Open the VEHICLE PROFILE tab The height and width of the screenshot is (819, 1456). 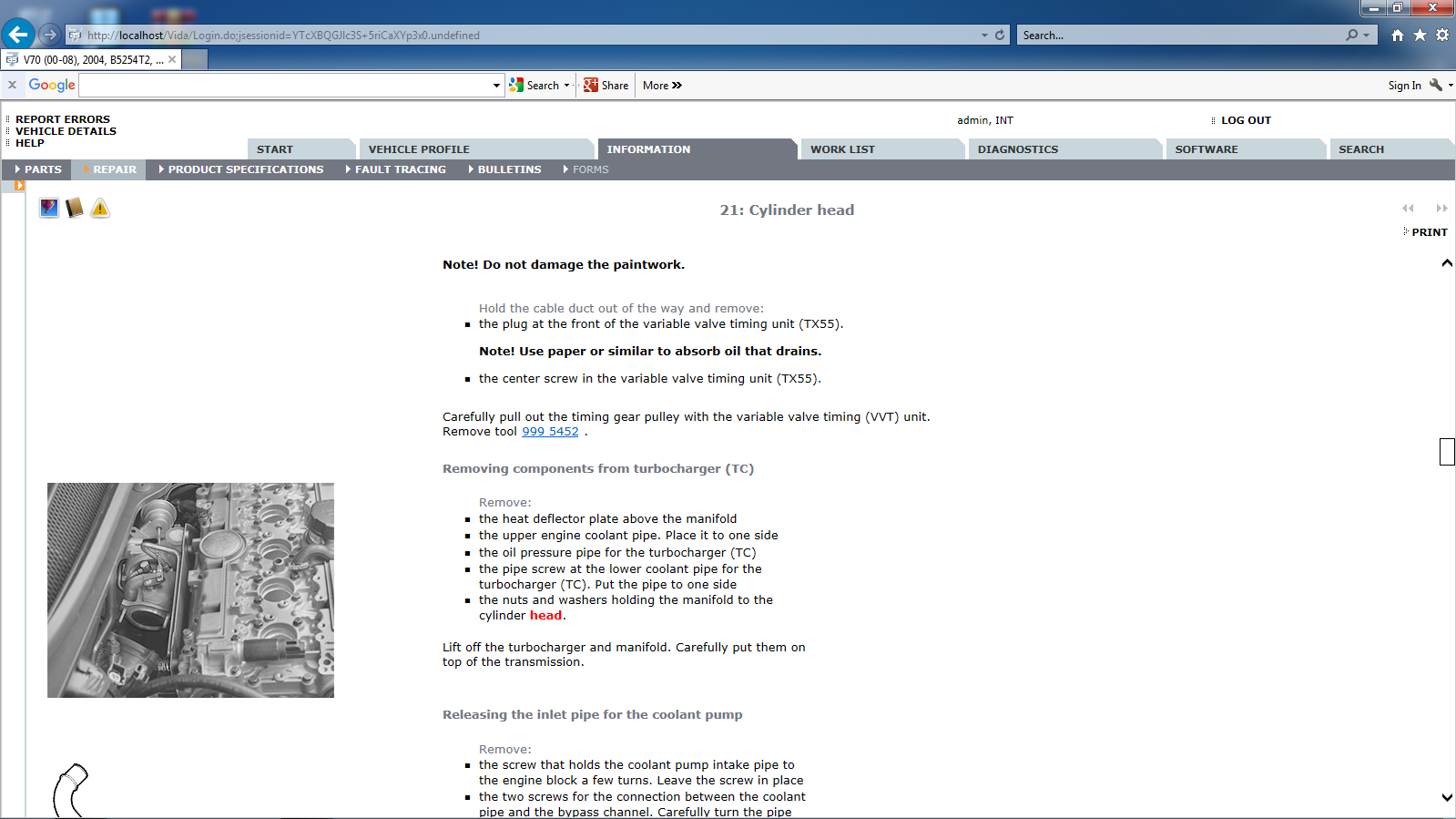419,149
